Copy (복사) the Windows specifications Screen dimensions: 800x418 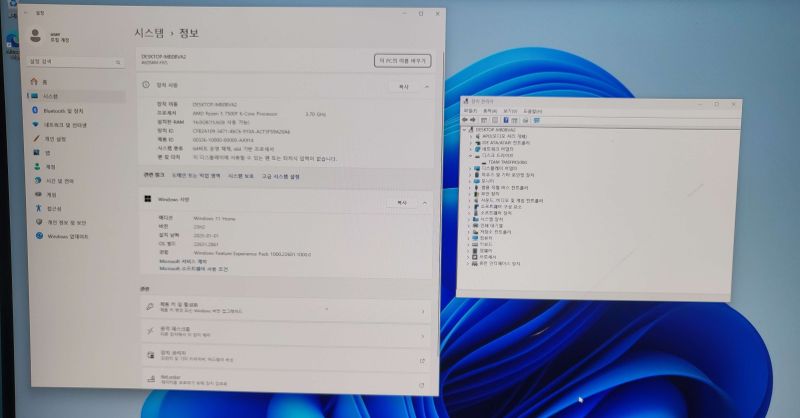click(402, 203)
